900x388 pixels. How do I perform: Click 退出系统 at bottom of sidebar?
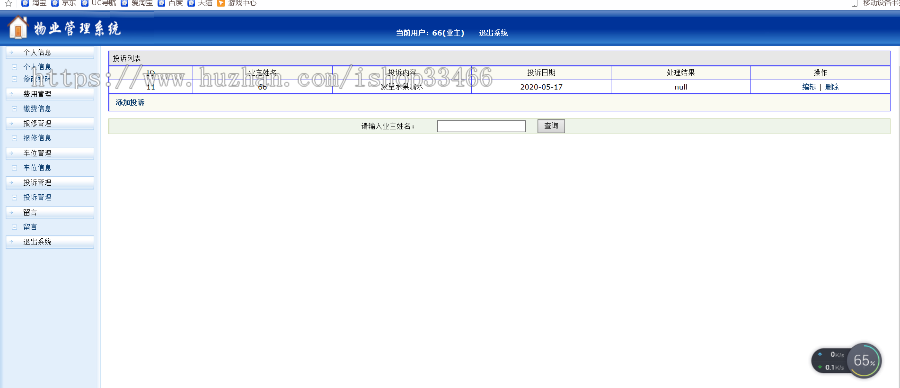tap(49, 242)
